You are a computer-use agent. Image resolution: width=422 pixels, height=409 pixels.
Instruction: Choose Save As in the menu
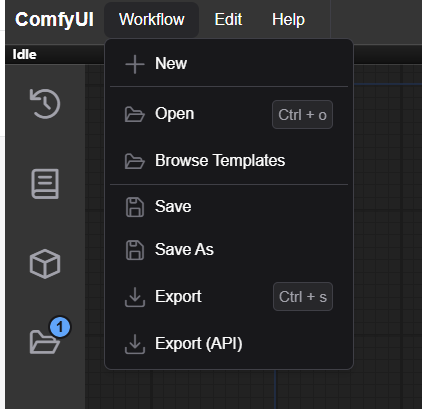click(x=229, y=250)
